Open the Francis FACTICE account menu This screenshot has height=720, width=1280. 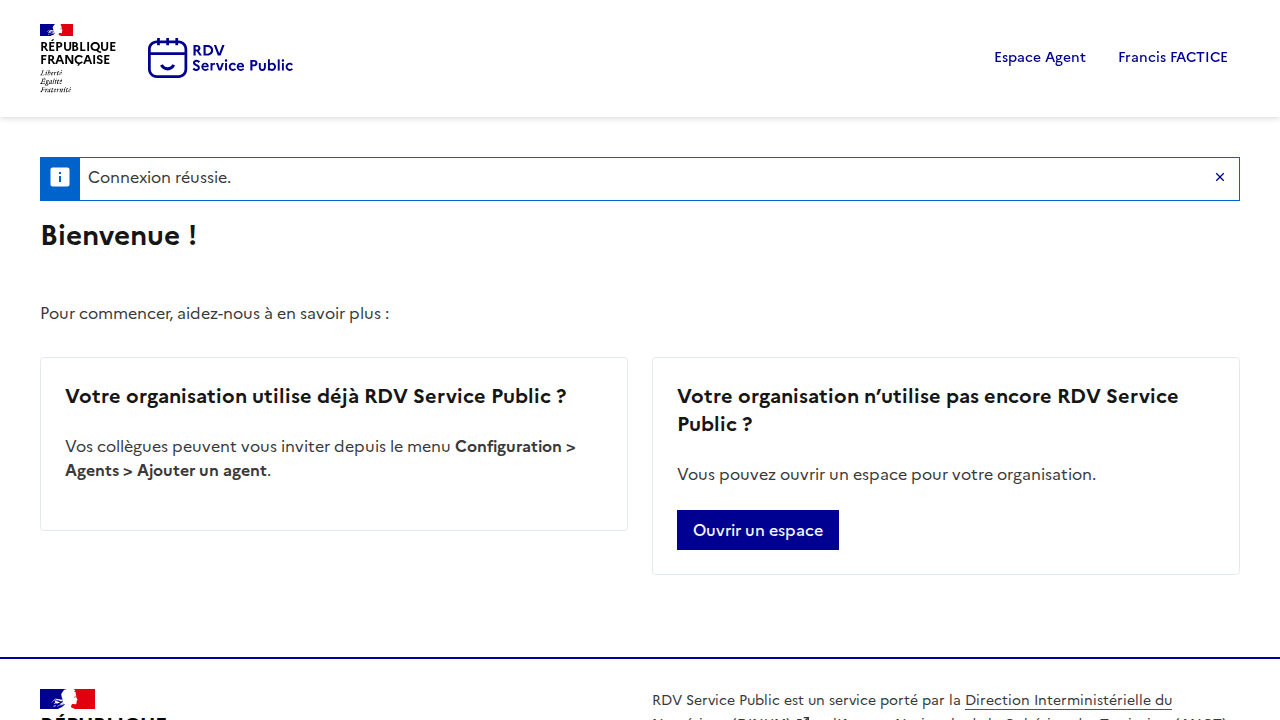[x=1172, y=57]
